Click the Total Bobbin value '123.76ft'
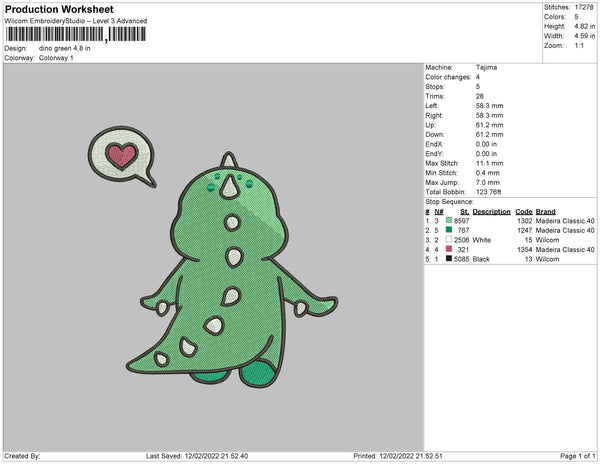Viewport: 600px width, 464px height. coord(489,192)
